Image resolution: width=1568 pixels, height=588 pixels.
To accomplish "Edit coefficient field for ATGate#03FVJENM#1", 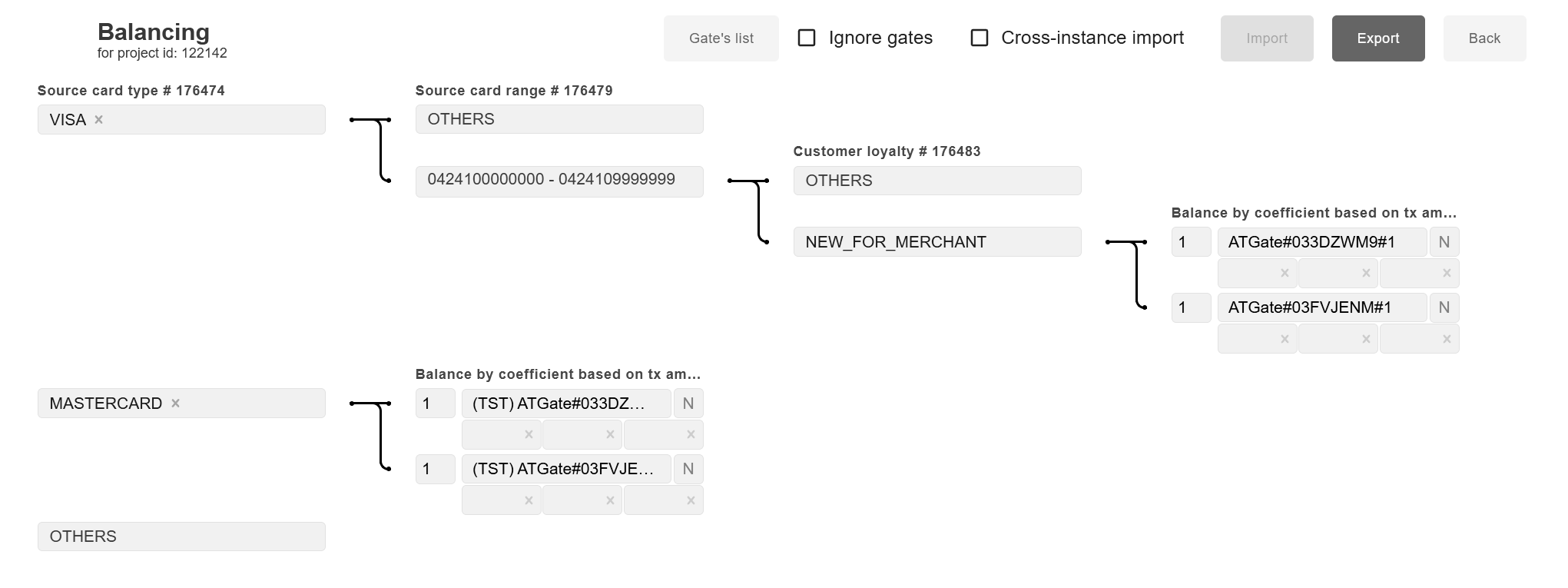I will pos(1191,307).
